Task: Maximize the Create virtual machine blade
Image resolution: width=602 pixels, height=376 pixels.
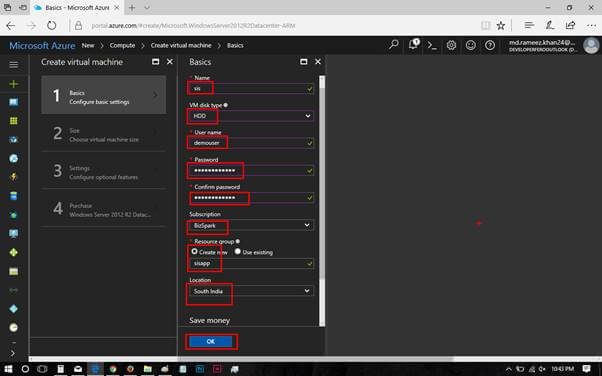Action: pyautogui.click(x=155, y=62)
